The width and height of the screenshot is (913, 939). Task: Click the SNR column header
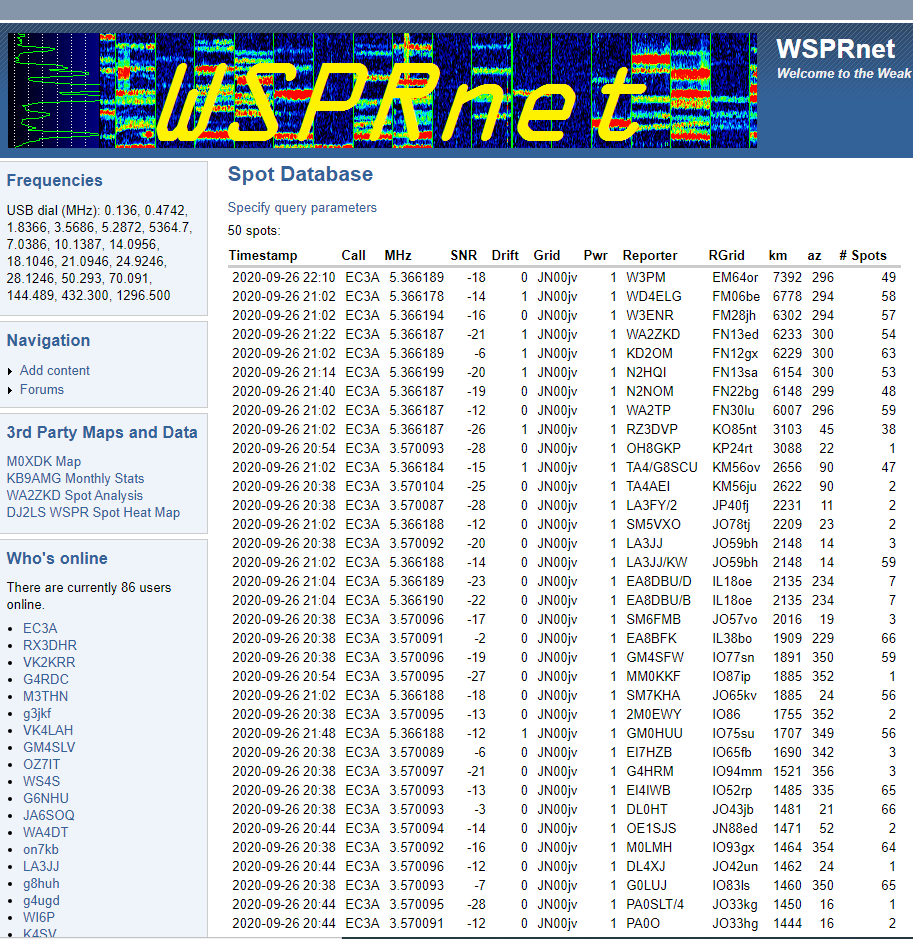tap(463, 255)
